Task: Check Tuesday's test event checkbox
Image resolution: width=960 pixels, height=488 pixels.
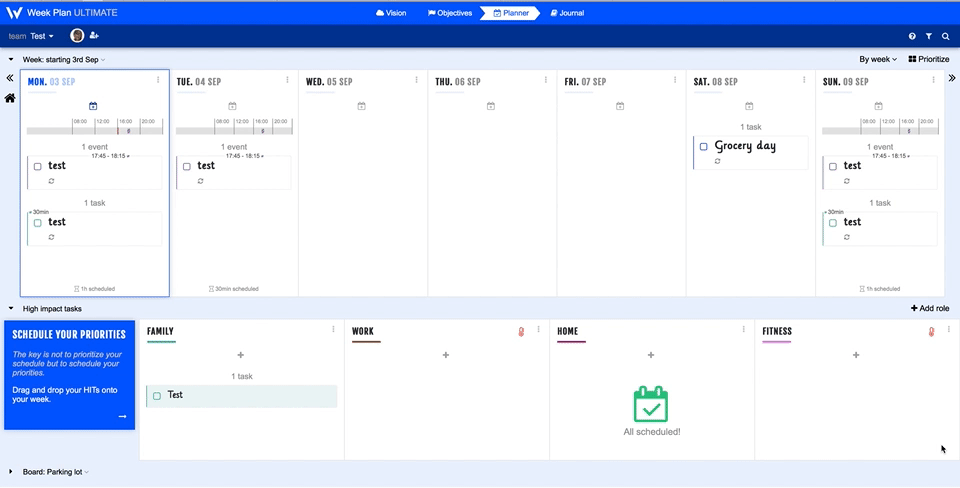Action: tap(187, 167)
